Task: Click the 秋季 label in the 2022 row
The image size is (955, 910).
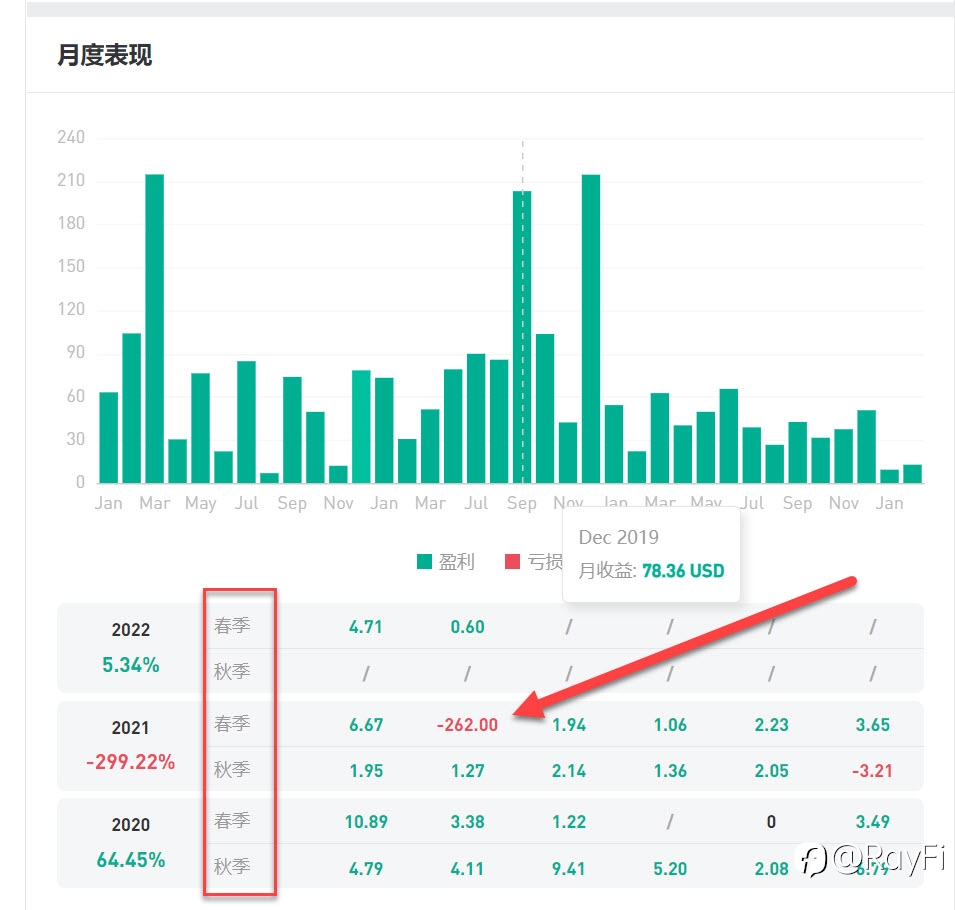Action: pos(232,671)
